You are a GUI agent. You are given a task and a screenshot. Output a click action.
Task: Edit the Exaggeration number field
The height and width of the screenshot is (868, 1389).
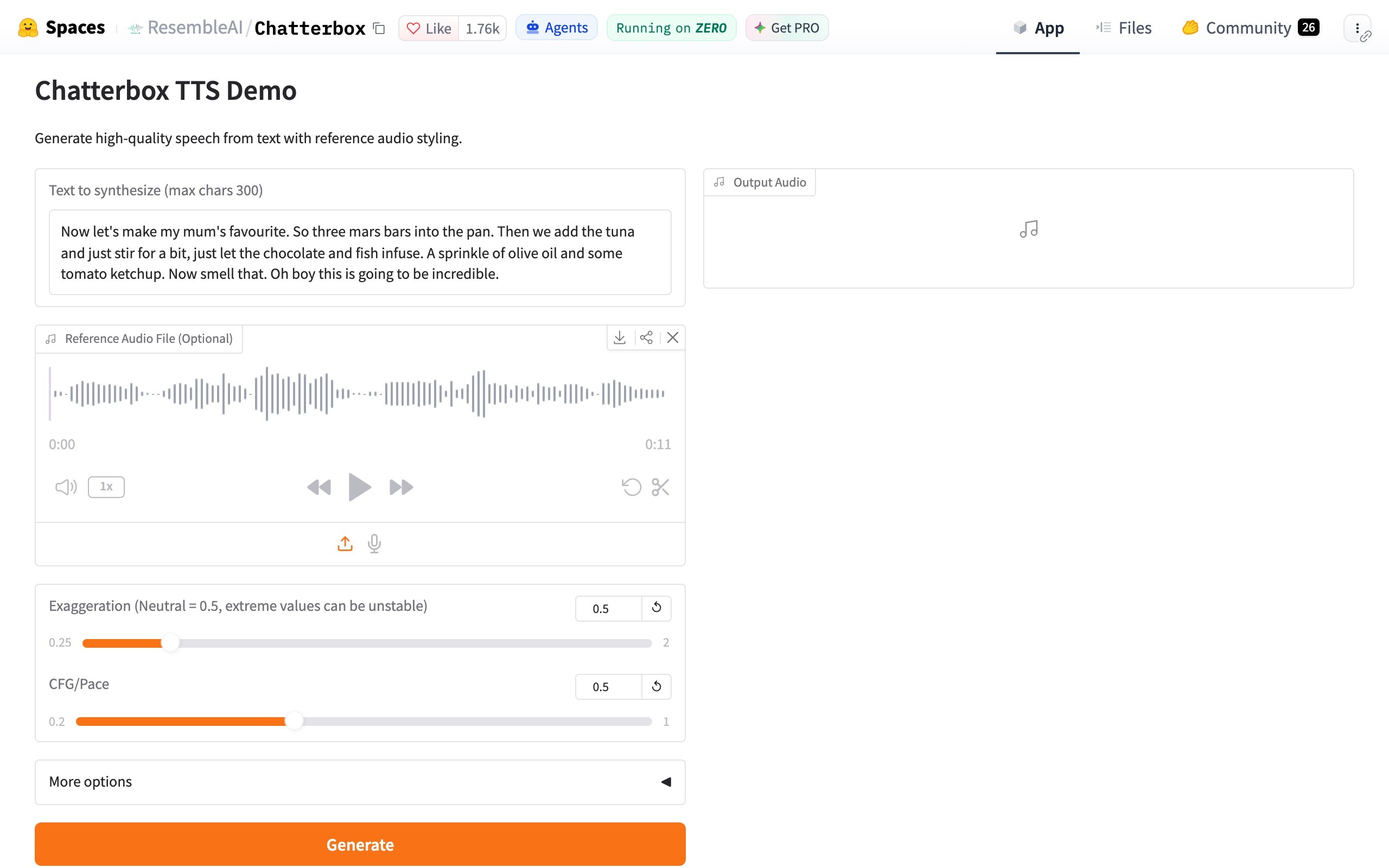coord(608,608)
